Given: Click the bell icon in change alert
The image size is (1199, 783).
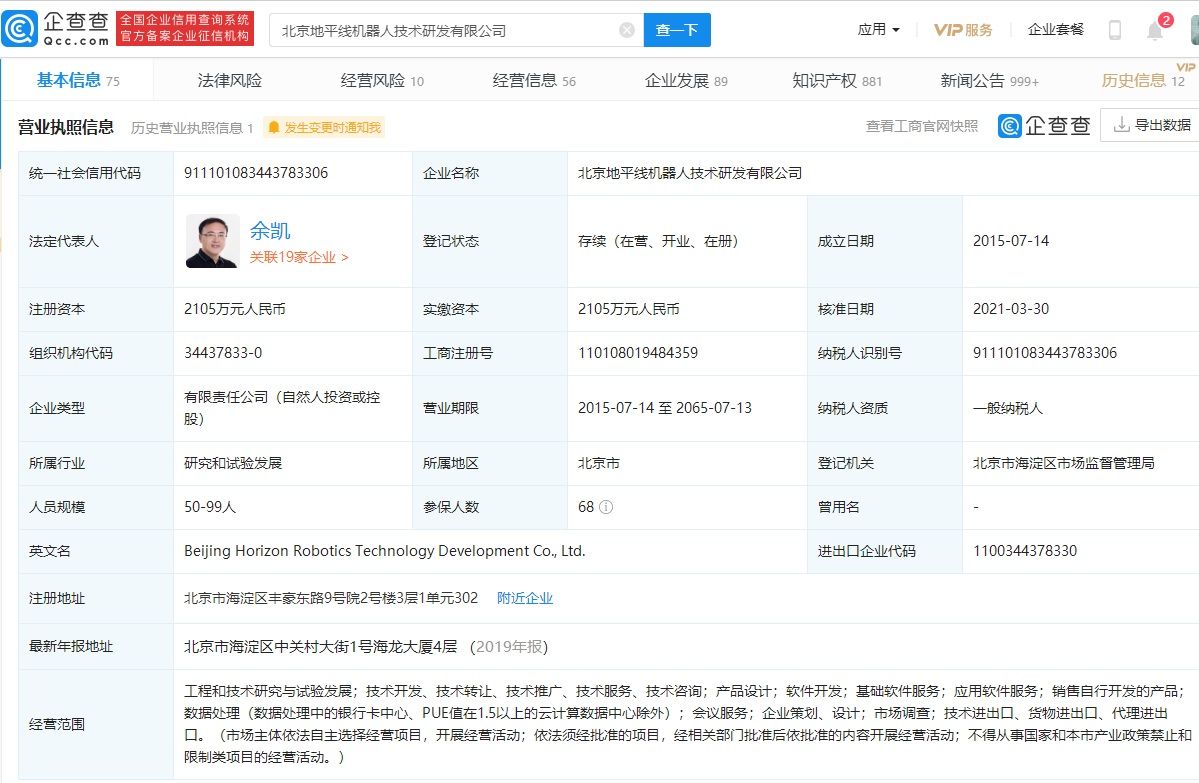Looking at the screenshot, I should (274, 128).
